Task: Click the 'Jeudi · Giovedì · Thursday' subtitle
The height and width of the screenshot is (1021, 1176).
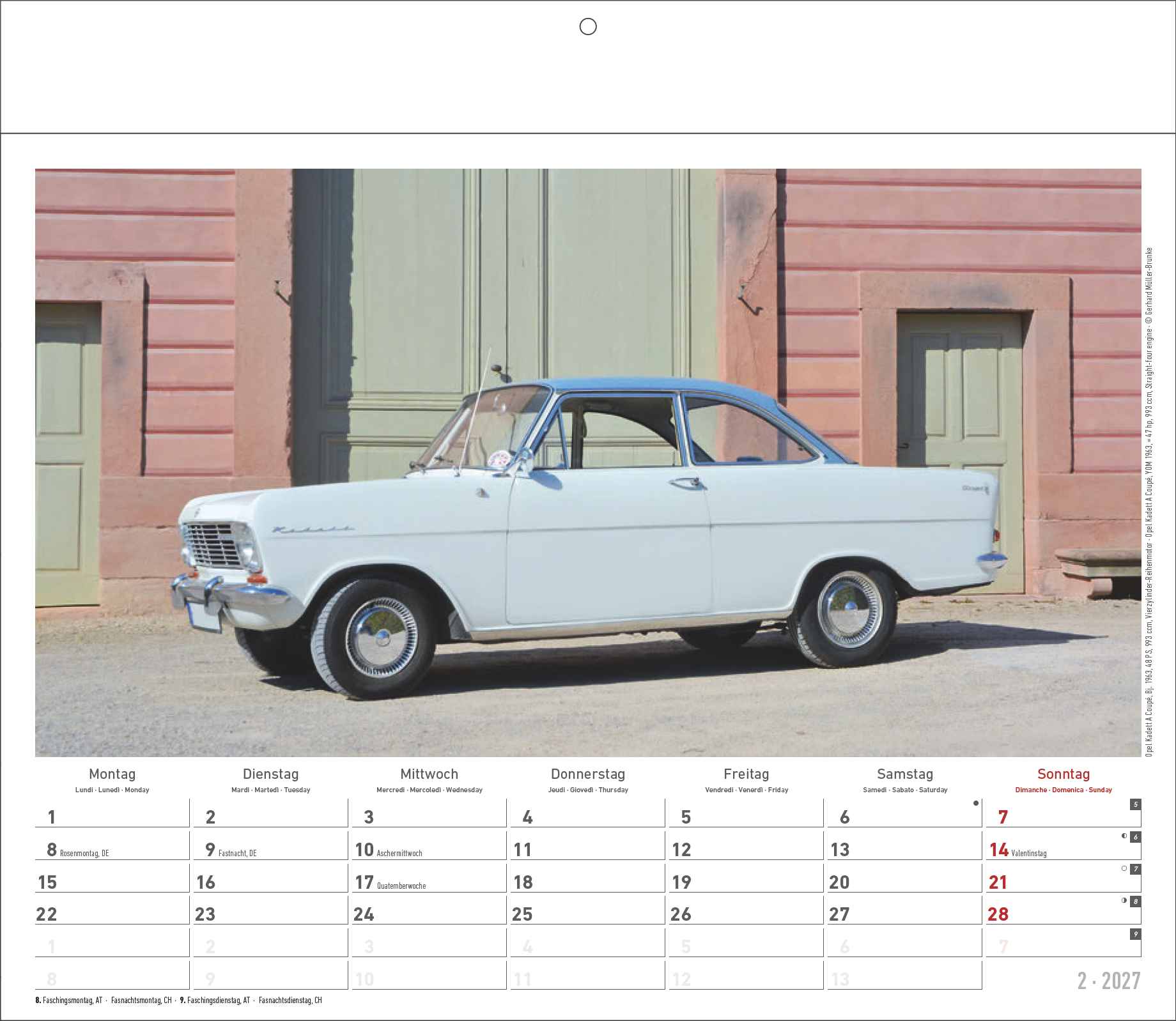Action: 588,790
